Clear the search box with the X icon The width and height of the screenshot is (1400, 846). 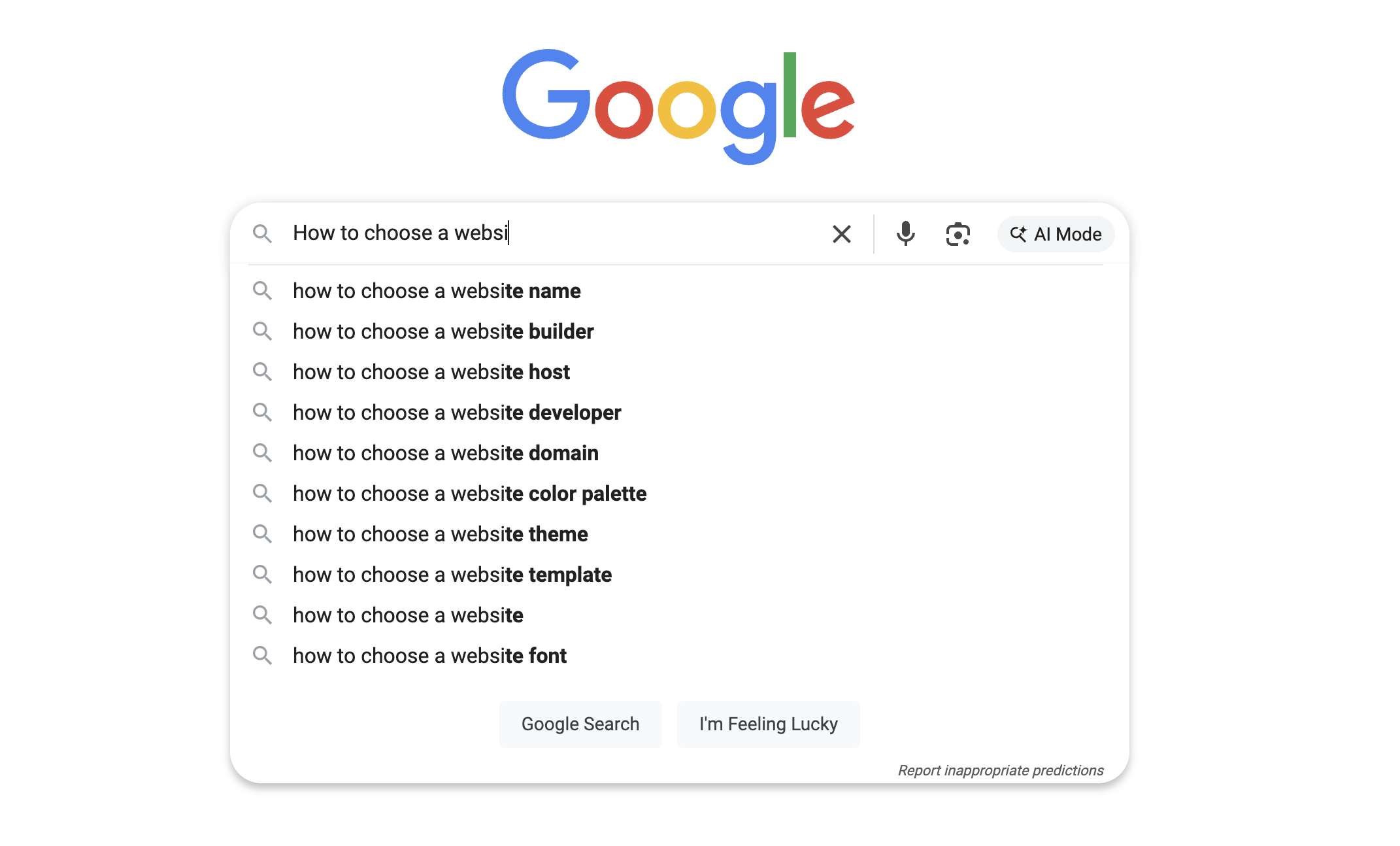point(841,234)
